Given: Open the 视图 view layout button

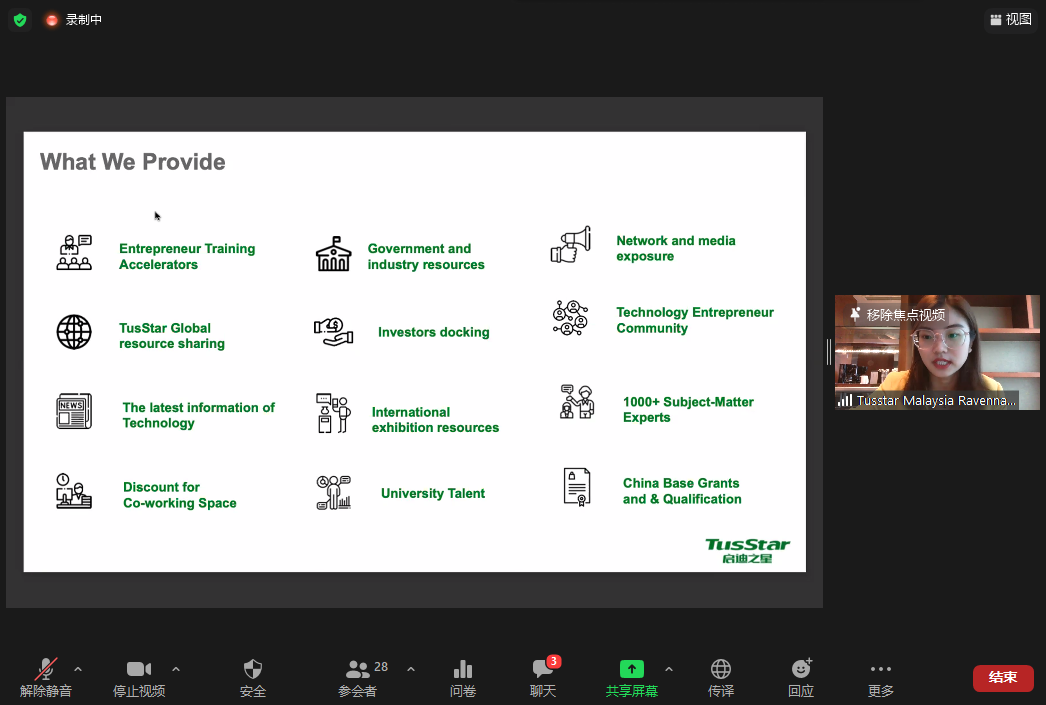Looking at the screenshot, I should (1010, 20).
